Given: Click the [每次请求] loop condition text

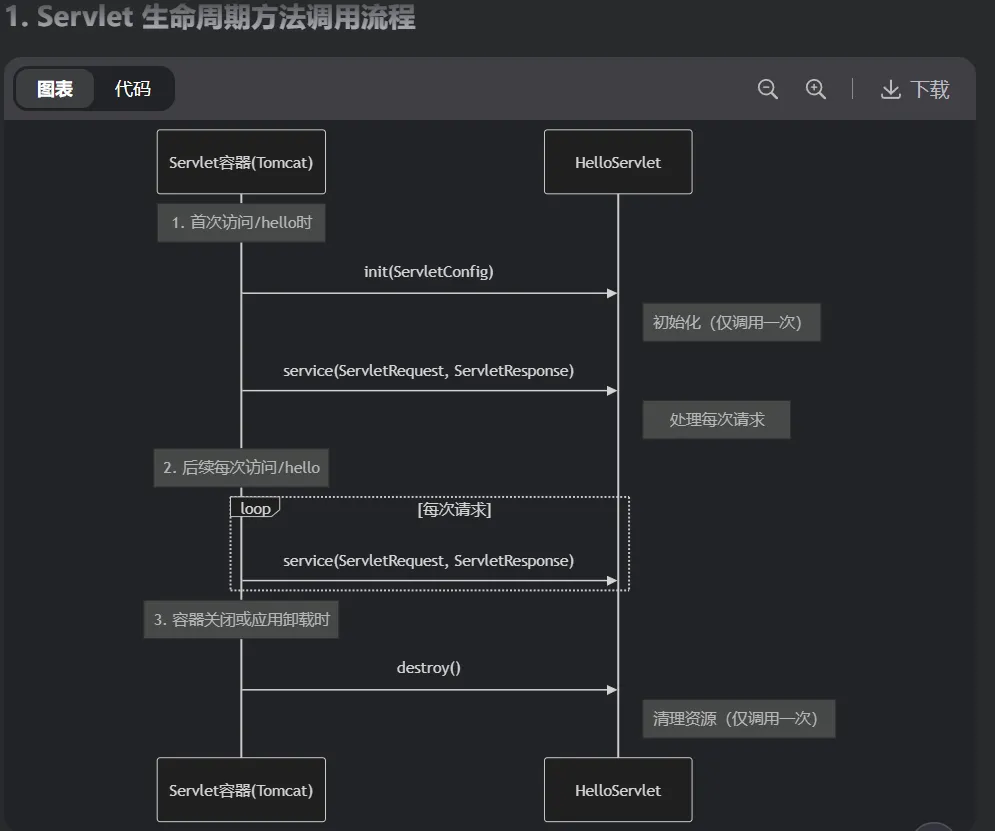Looking at the screenshot, I should [x=454, y=509].
